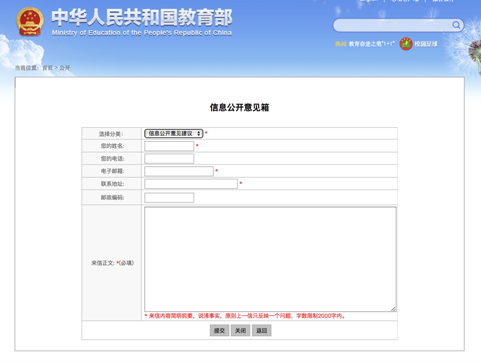The height and width of the screenshot is (363, 481).
Task: Click the national emblem logo
Action: point(30,21)
